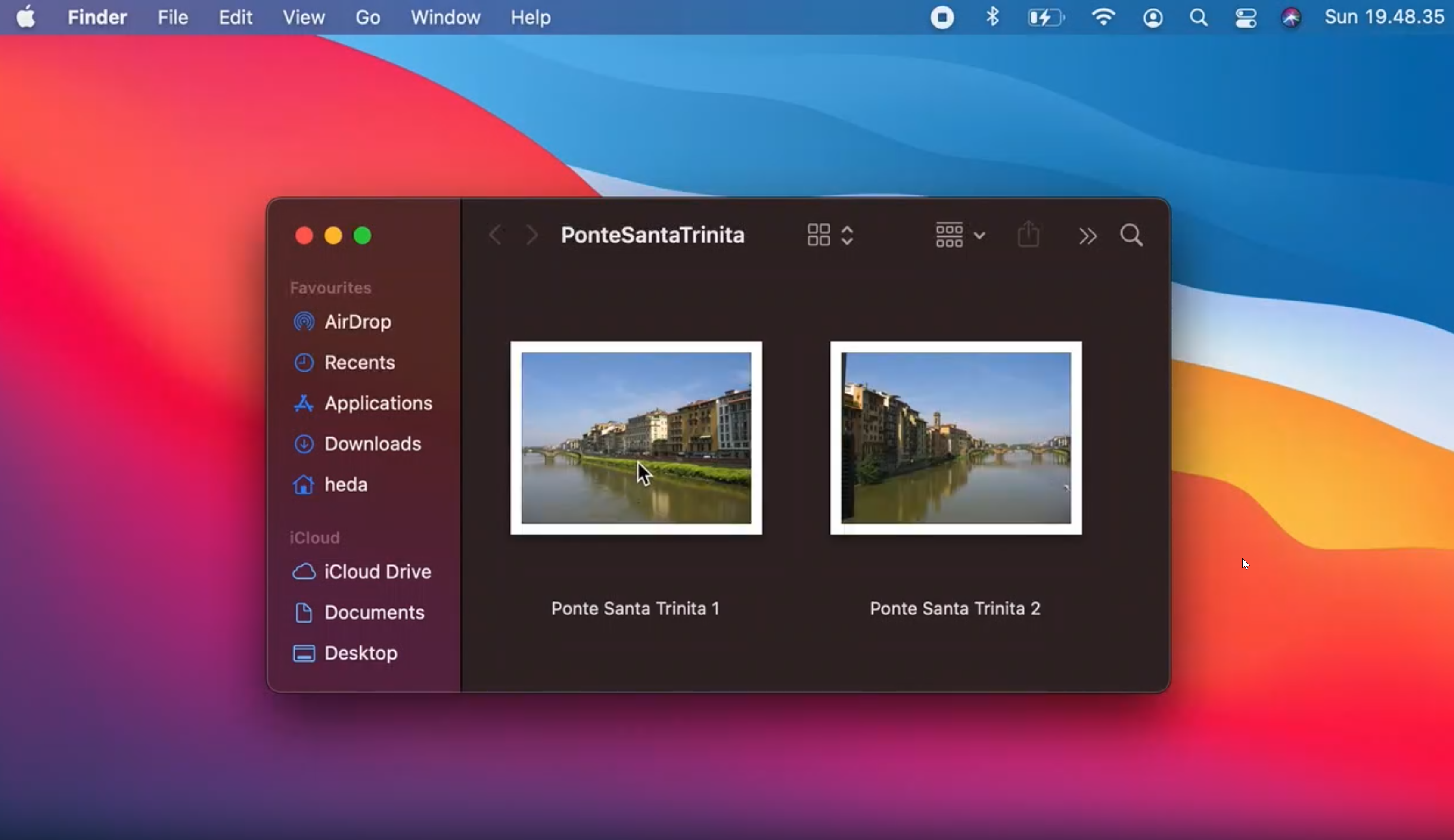Screen dimensions: 1454x840
Task: Open the View menu
Action: (304, 18)
